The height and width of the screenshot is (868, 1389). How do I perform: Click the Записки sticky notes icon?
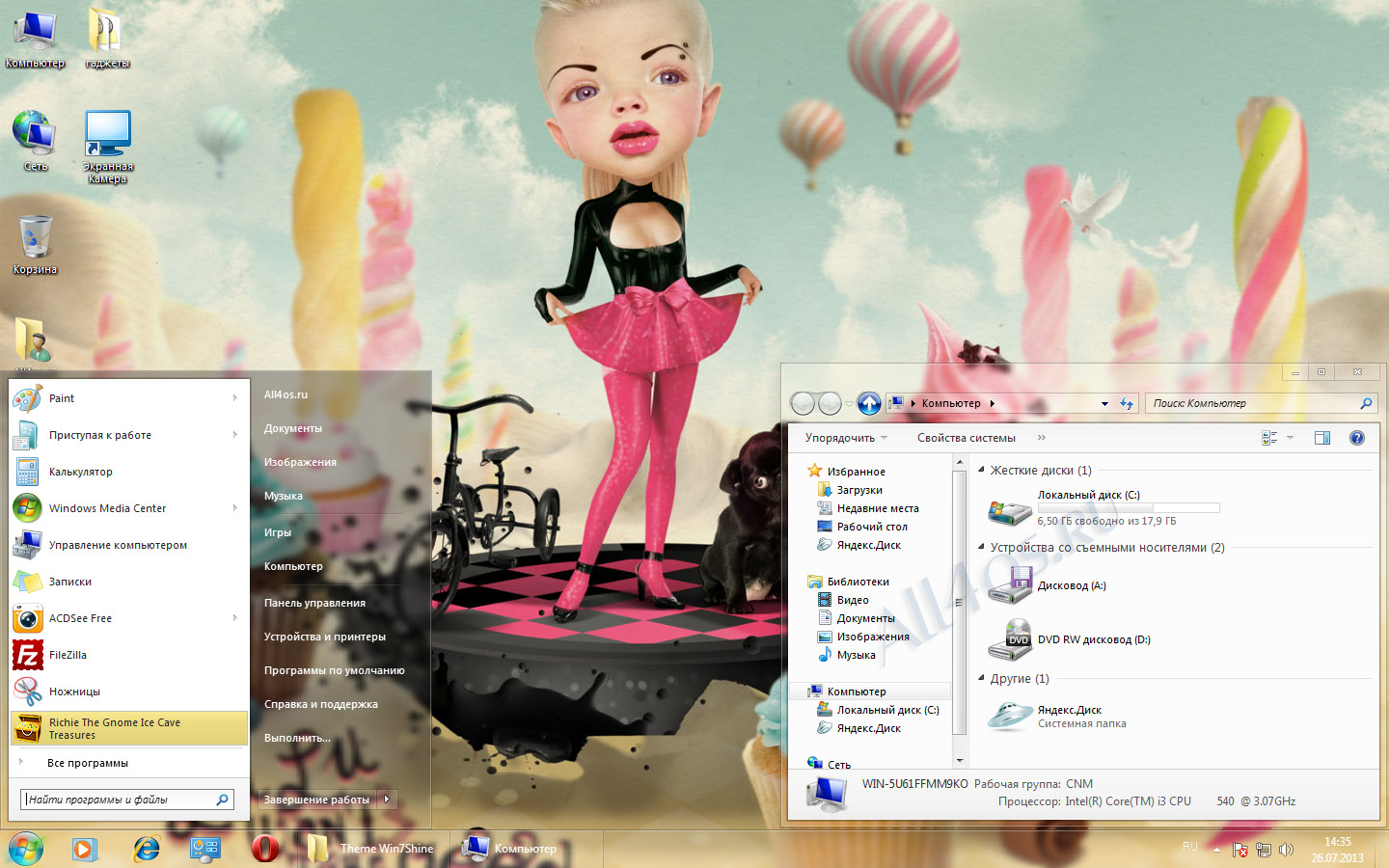coord(28,582)
